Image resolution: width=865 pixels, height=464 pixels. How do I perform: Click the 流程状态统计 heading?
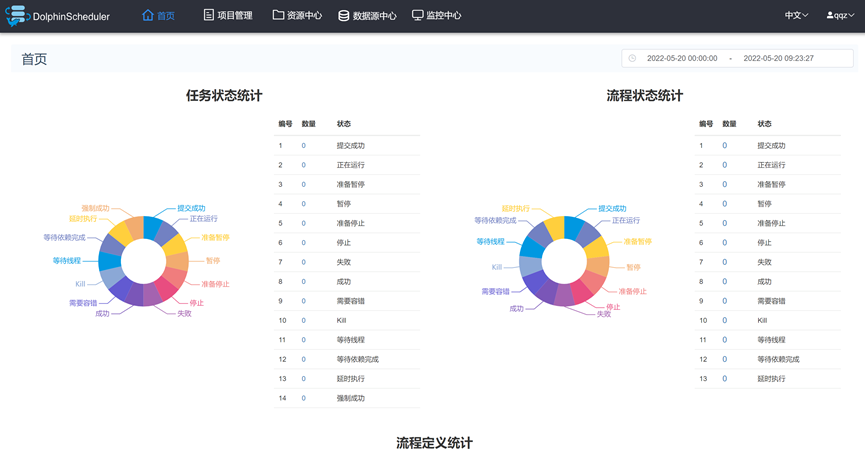point(644,95)
